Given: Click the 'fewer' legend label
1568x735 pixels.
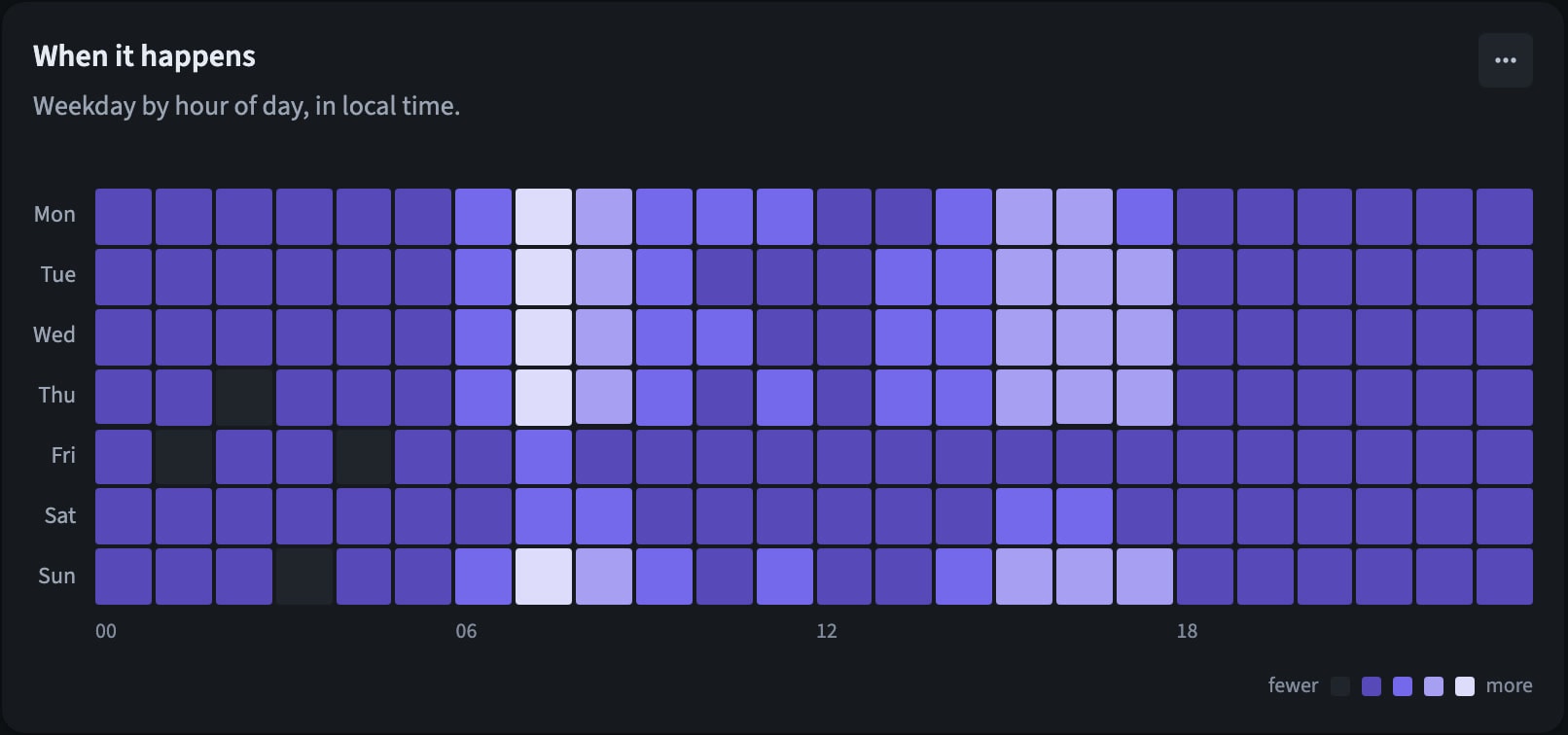Looking at the screenshot, I should pyautogui.click(x=1293, y=685).
